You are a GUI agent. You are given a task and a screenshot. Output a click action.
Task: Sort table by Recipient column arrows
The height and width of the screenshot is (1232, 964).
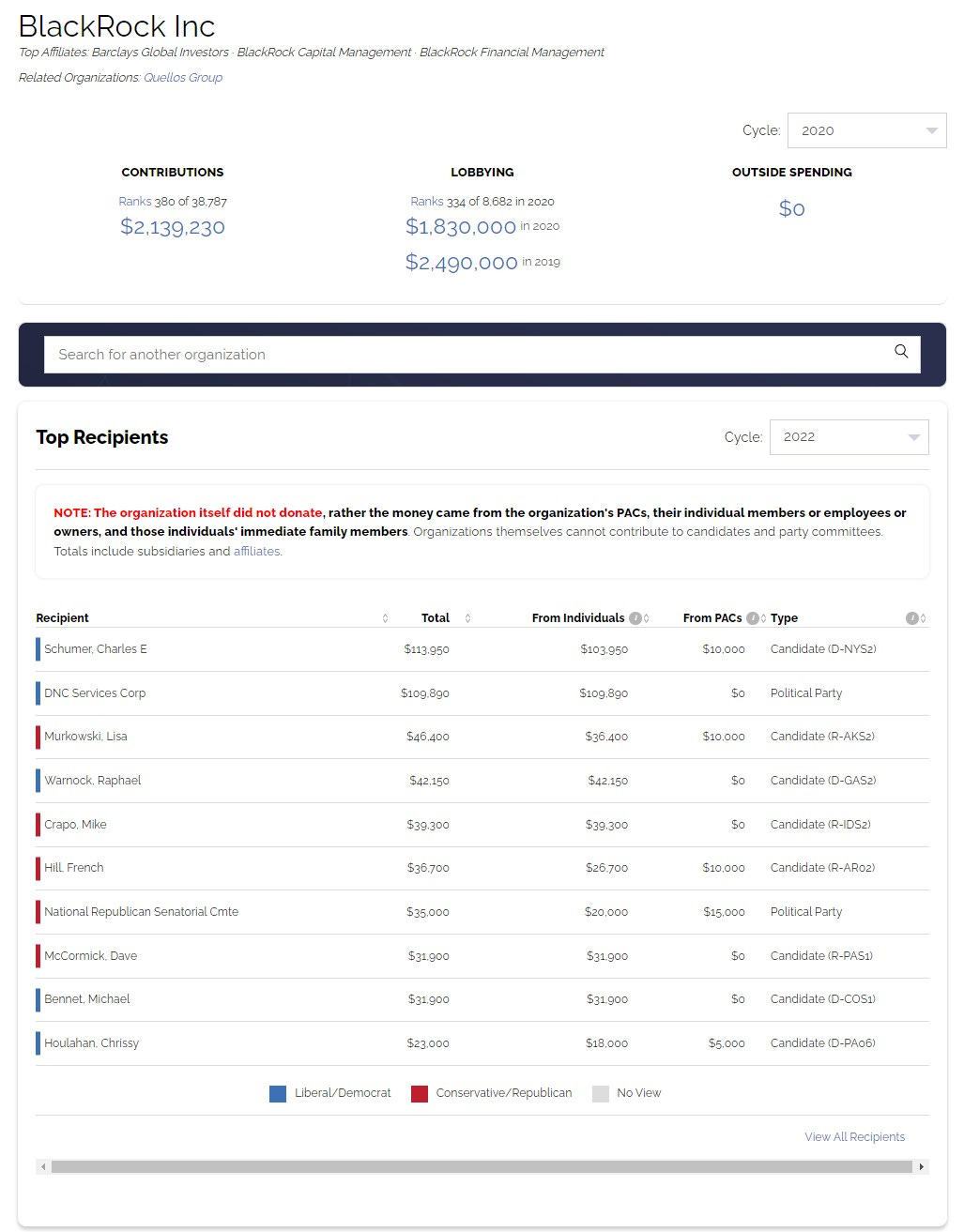pos(385,618)
